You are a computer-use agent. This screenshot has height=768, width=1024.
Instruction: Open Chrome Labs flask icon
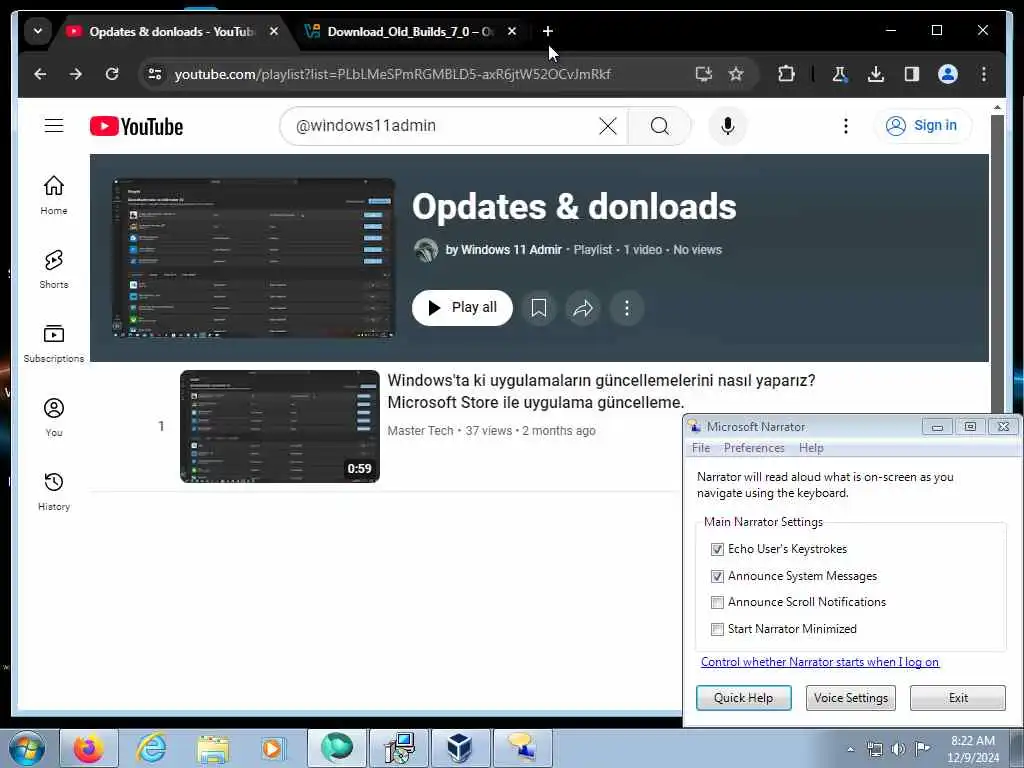(840, 74)
